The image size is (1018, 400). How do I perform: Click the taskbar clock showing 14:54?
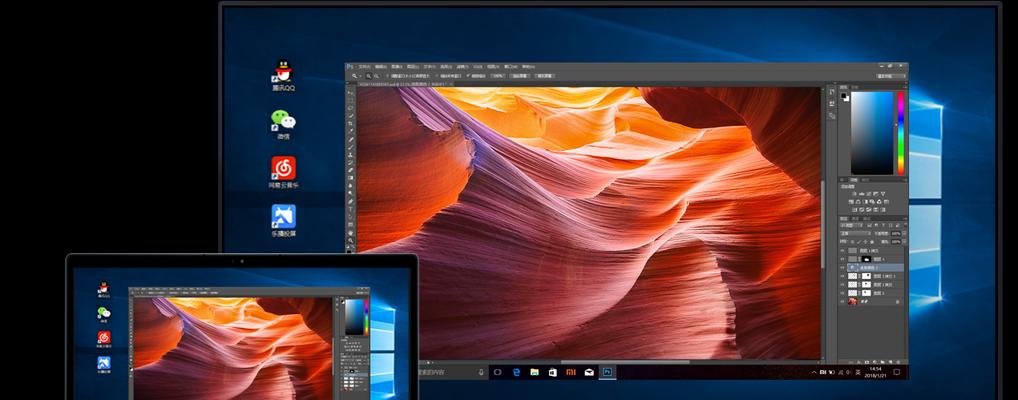(874, 372)
